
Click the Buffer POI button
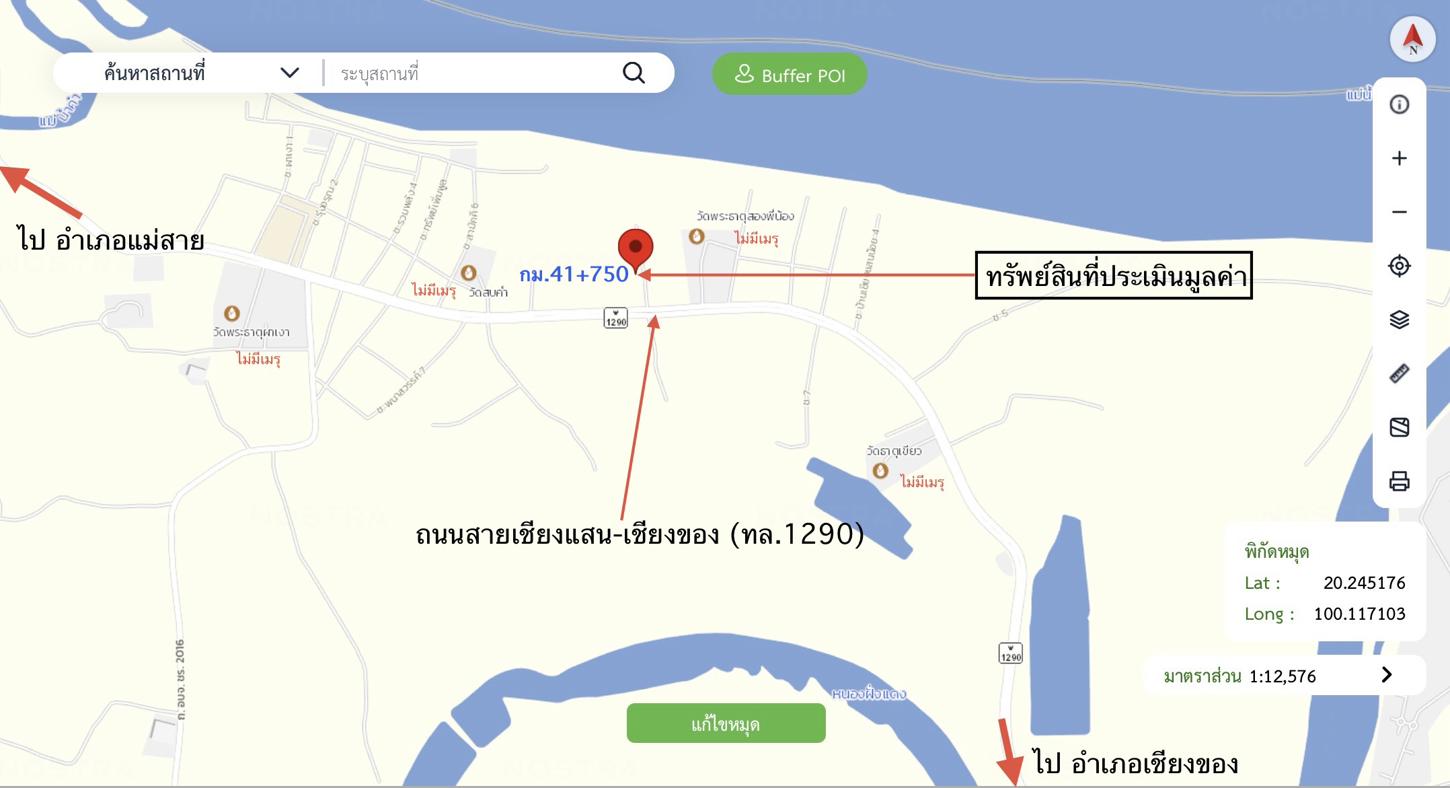coord(790,75)
